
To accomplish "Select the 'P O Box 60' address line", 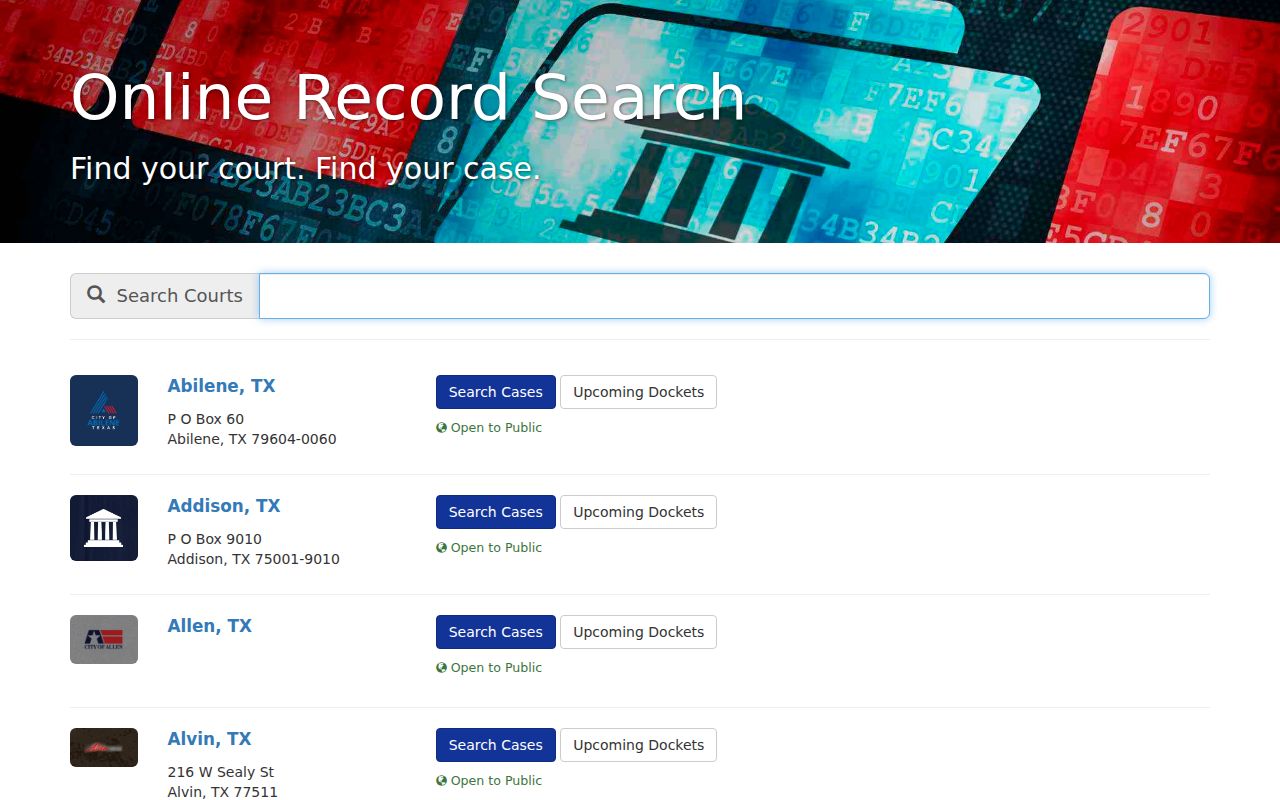I will 206,419.
